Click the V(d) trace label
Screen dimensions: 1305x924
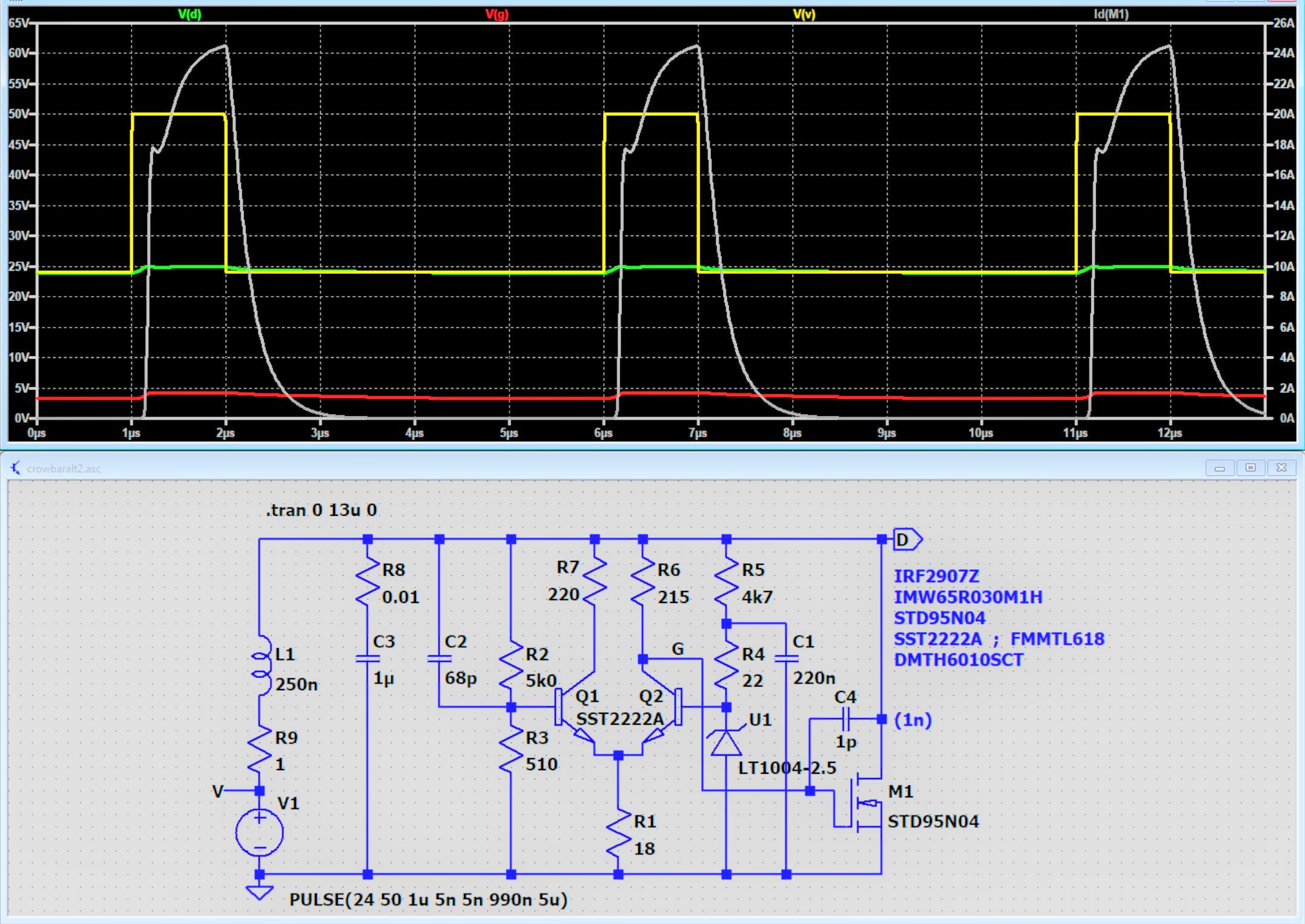tap(190, 14)
